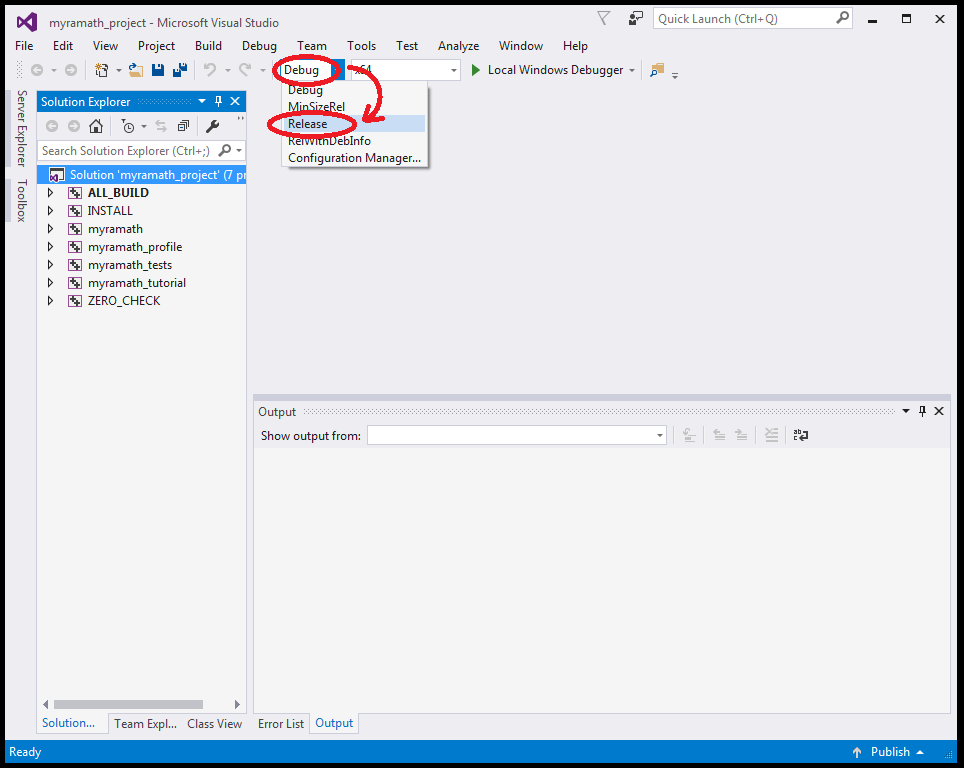
Task: Click the Redo arrow icon
Action: pyautogui.click(x=245, y=70)
